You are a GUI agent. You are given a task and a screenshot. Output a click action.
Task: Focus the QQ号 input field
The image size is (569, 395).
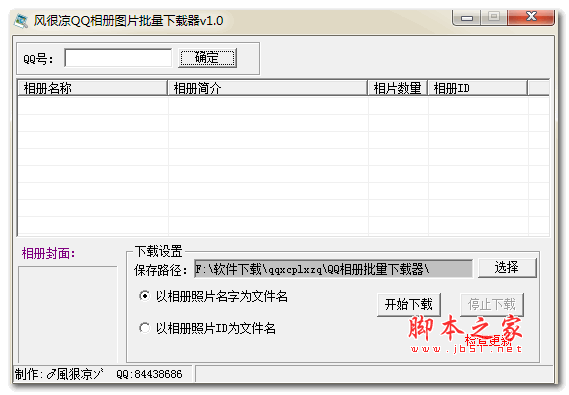118,58
